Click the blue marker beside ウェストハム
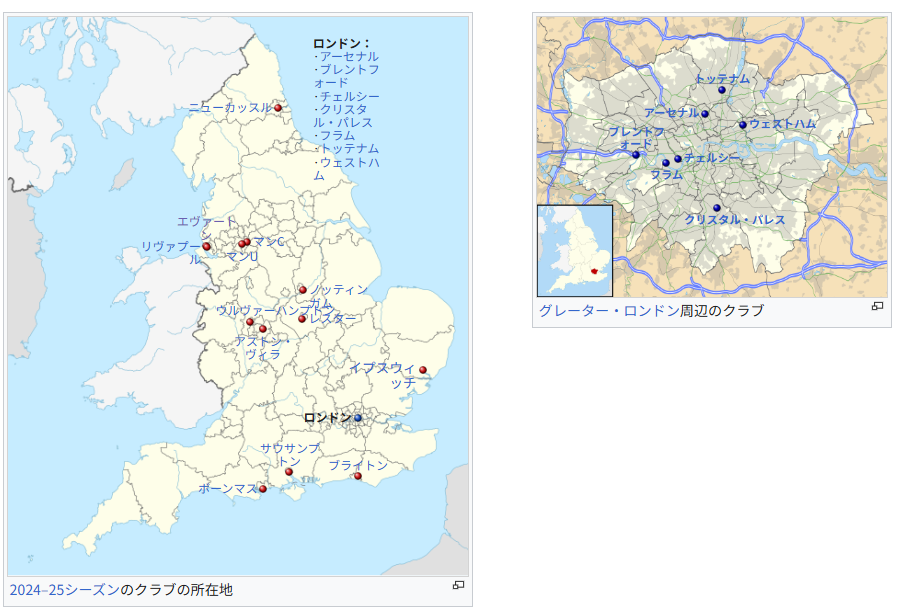 [743, 125]
